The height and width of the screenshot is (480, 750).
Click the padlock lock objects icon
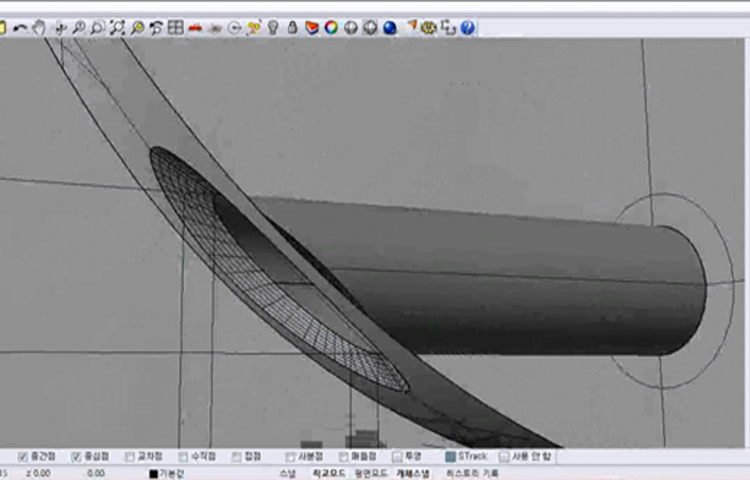[291, 28]
